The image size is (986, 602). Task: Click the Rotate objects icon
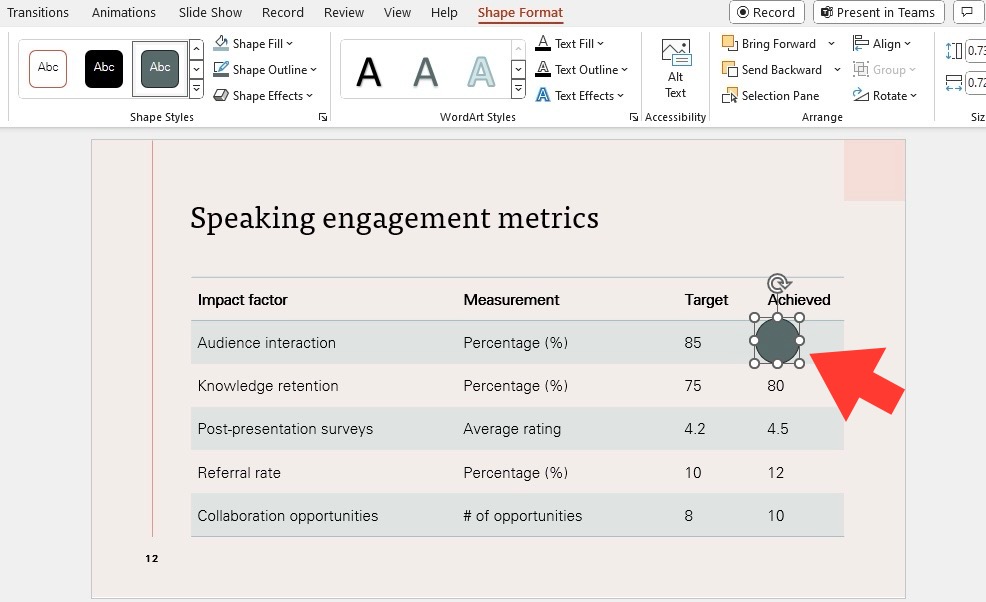click(860, 95)
